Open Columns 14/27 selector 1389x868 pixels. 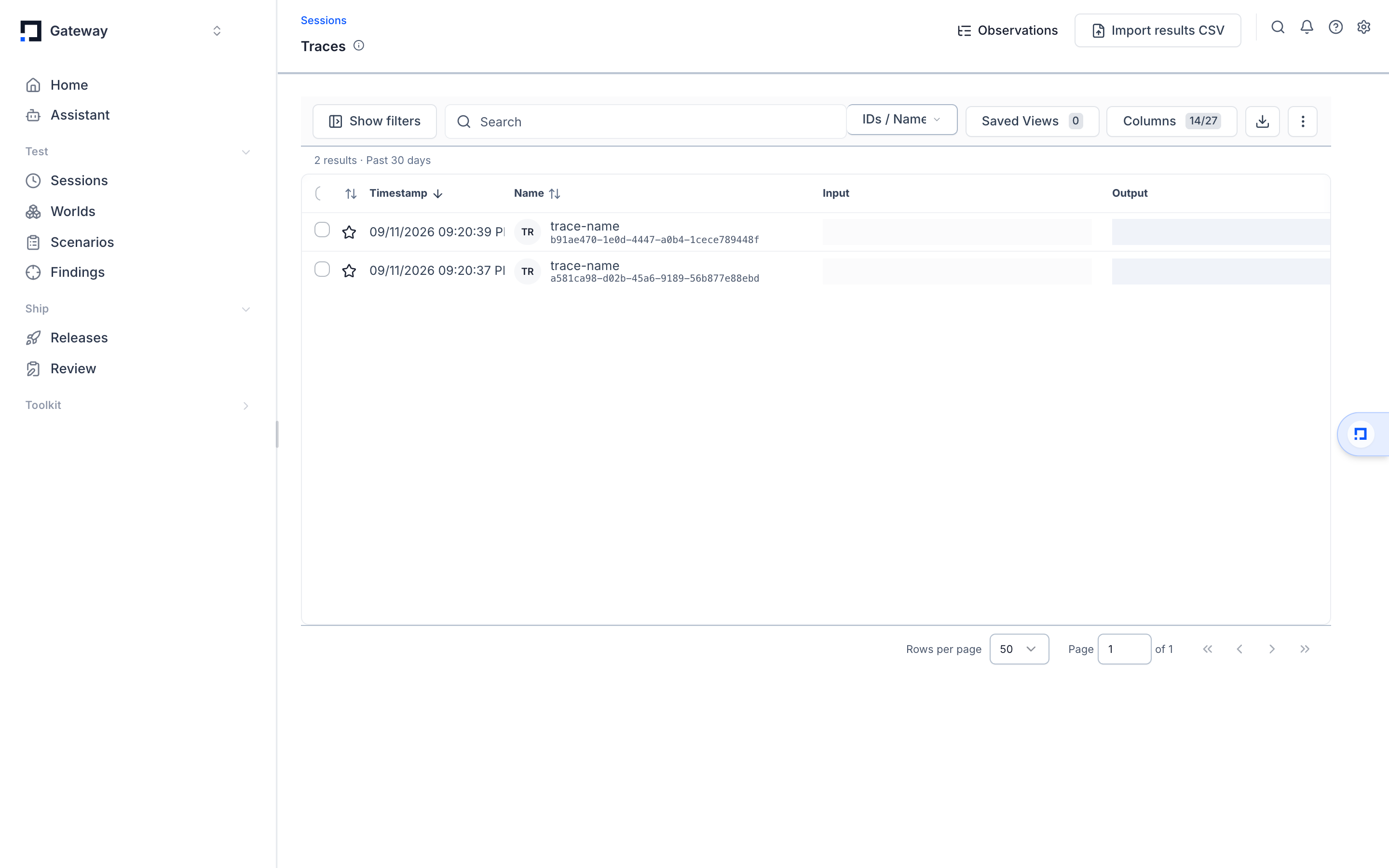pyautogui.click(x=1171, y=121)
